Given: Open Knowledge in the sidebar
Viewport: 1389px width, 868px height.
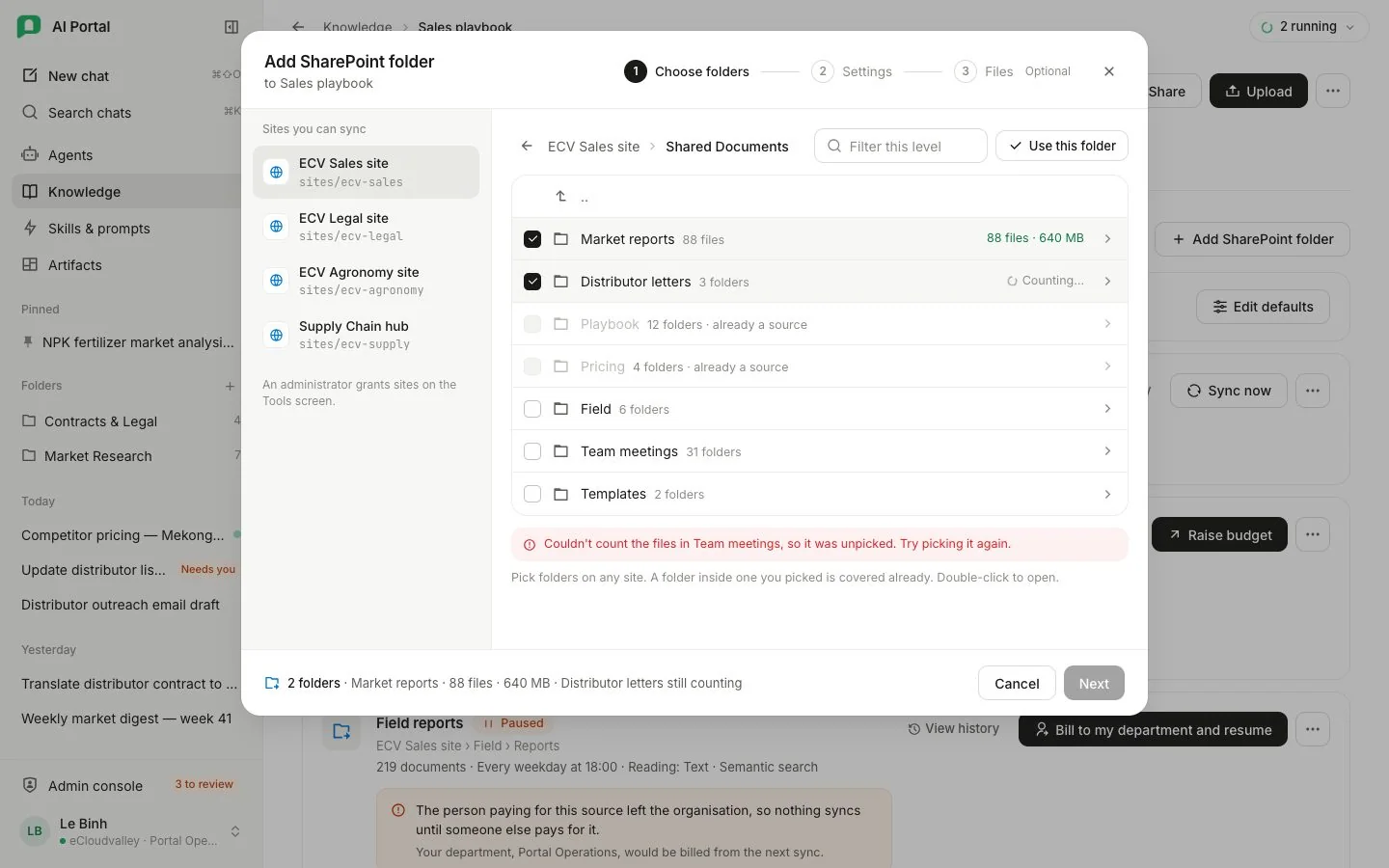Looking at the screenshot, I should tap(126, 191).
